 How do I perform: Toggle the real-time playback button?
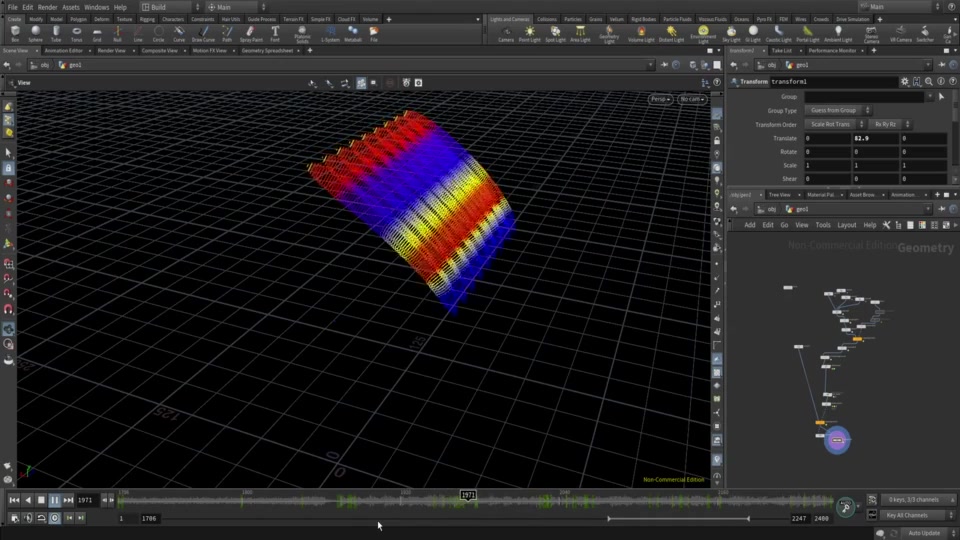tap(54, 518)
